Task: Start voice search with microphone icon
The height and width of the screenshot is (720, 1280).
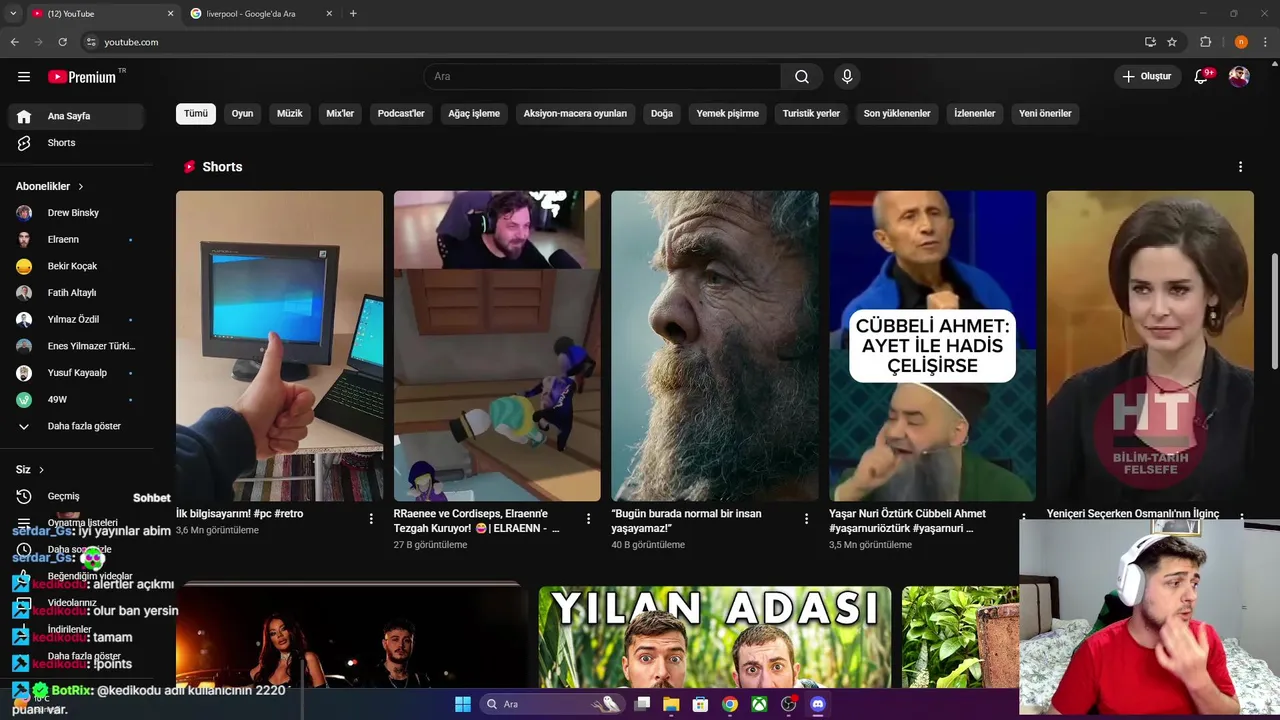Action: [847, 77]
